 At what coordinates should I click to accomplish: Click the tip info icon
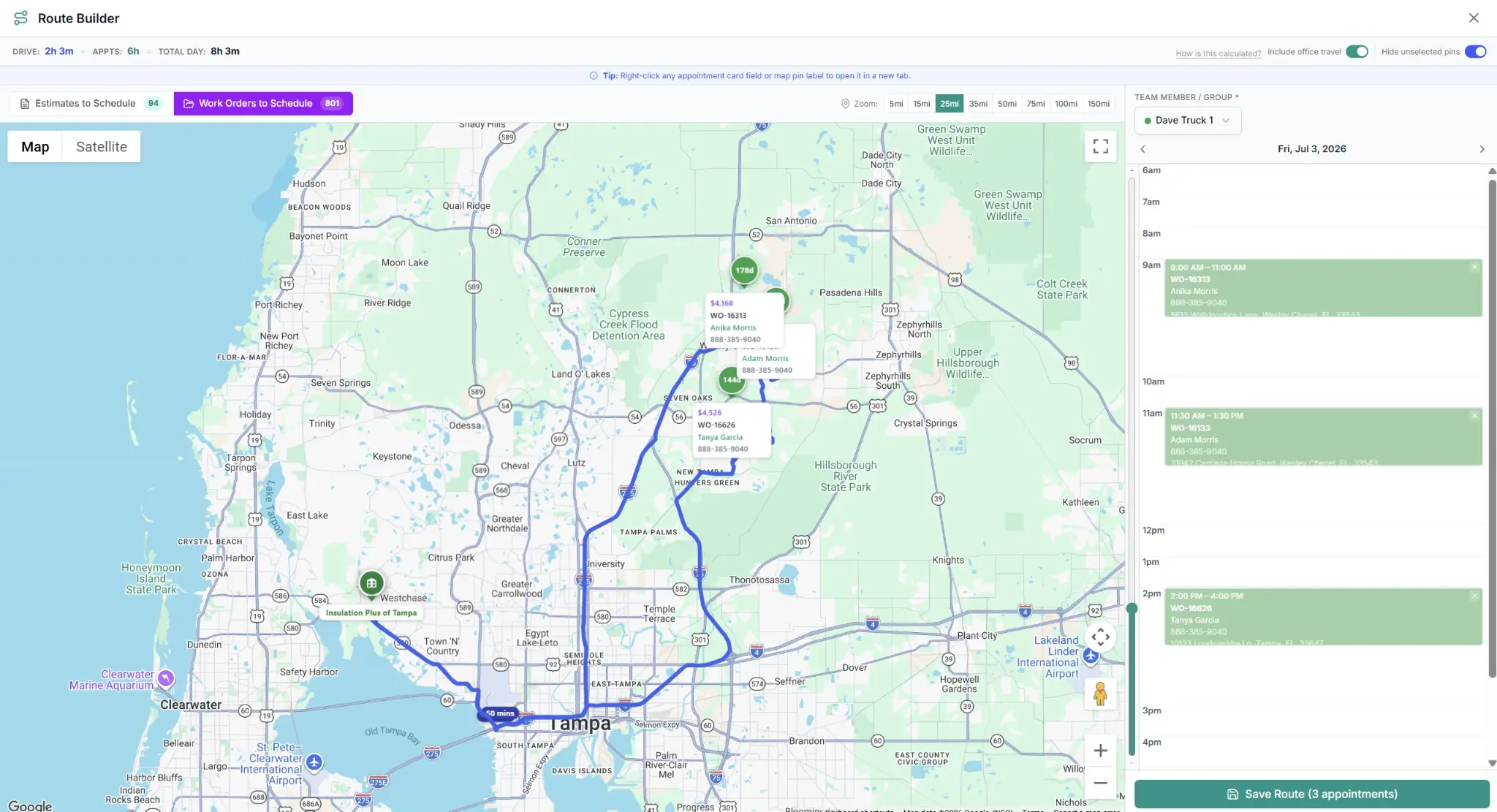tap(593, 76)
